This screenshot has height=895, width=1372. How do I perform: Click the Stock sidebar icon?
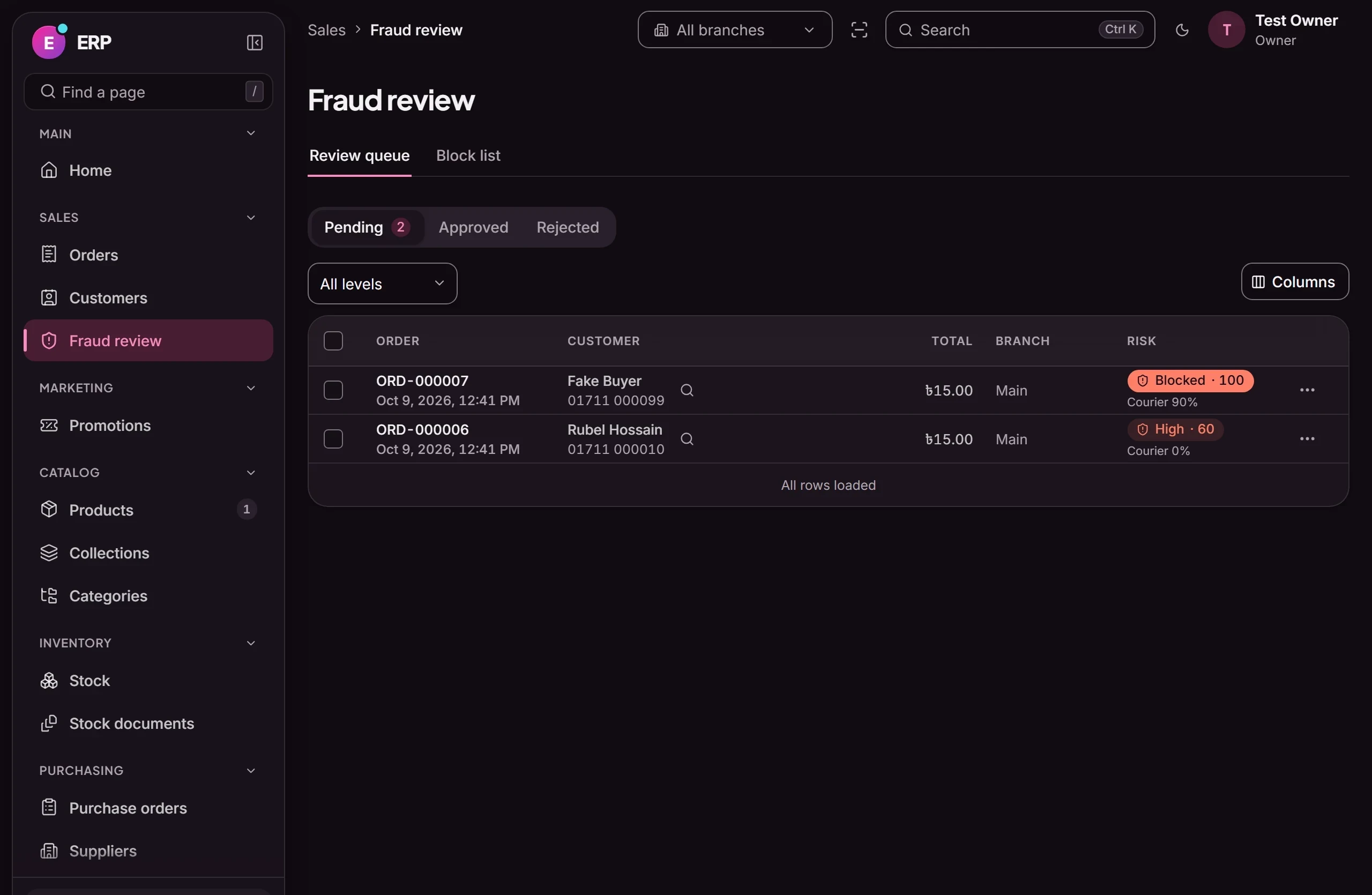(49, 681)
